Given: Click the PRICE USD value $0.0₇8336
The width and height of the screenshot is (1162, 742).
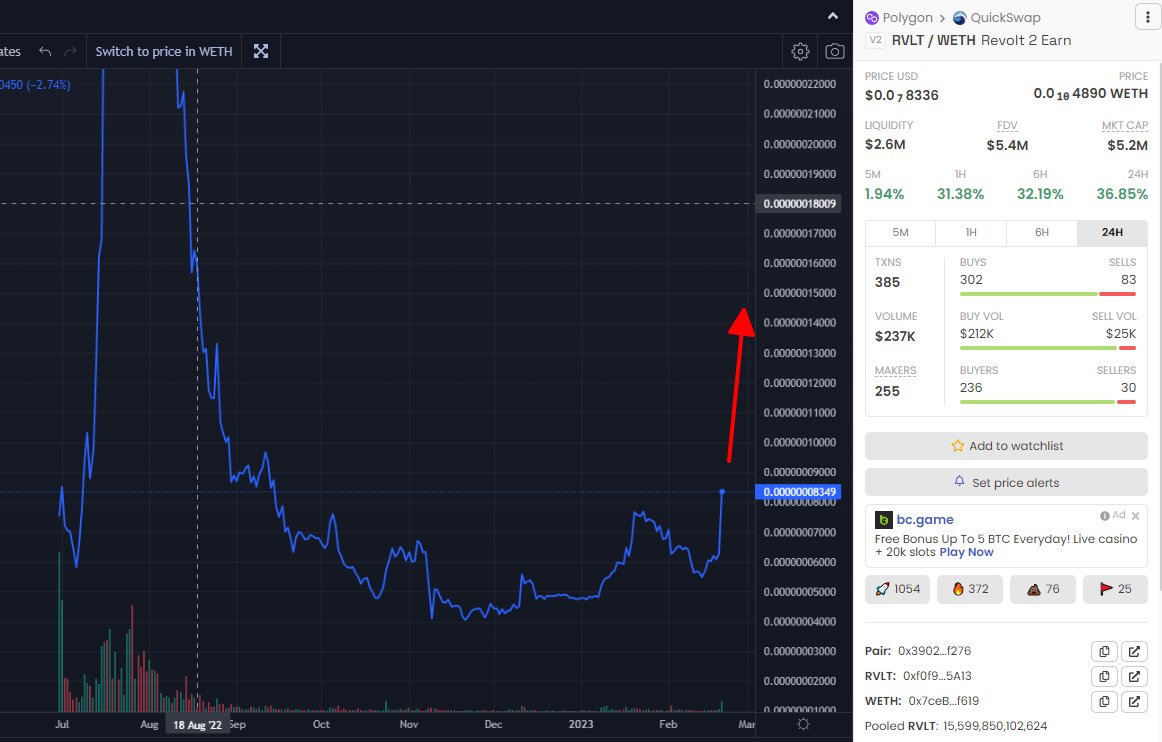Looking at the screenshot, I should [902, 96].
